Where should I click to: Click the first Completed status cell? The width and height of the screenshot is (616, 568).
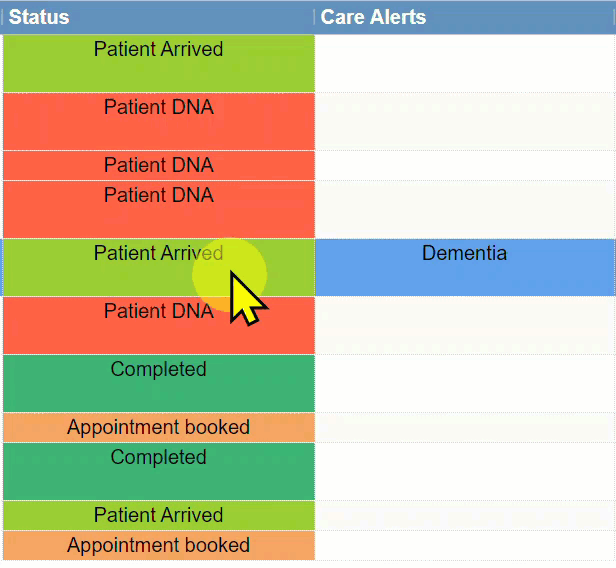[x=158, y=383]
